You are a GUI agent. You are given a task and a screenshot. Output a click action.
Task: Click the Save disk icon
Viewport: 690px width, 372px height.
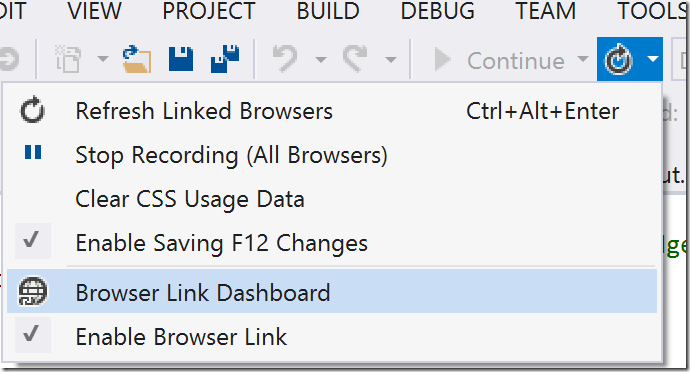(x=181, y=59)
